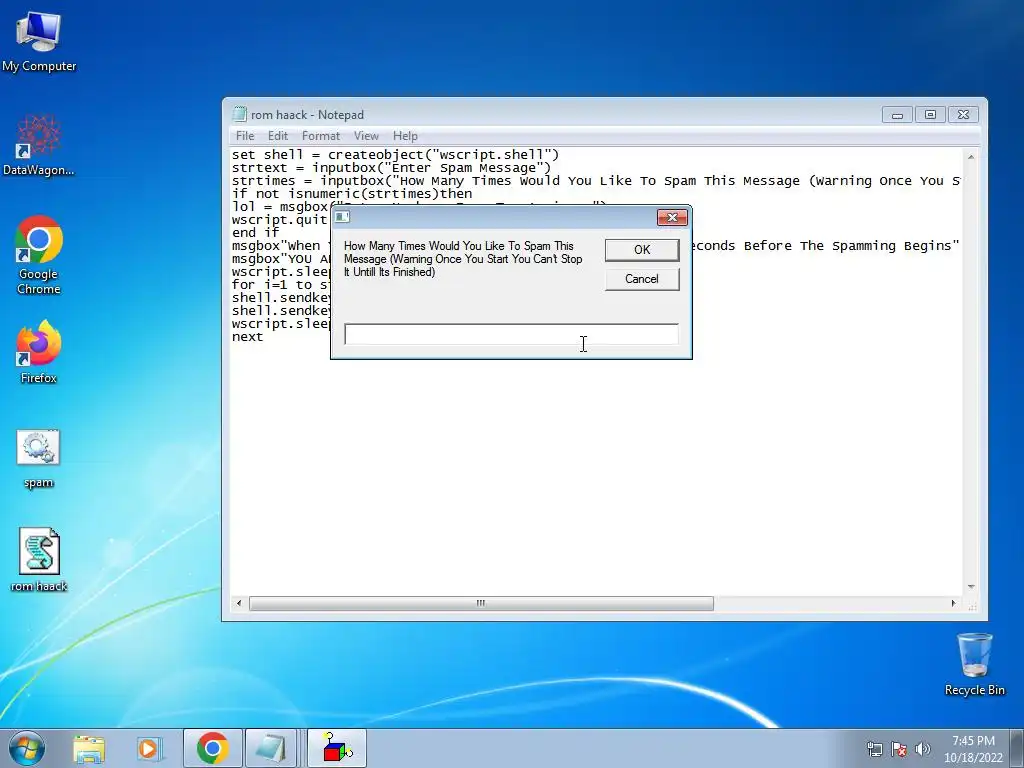Minimize the Notepad window
1024x768 pixels.
coord(897,115)
